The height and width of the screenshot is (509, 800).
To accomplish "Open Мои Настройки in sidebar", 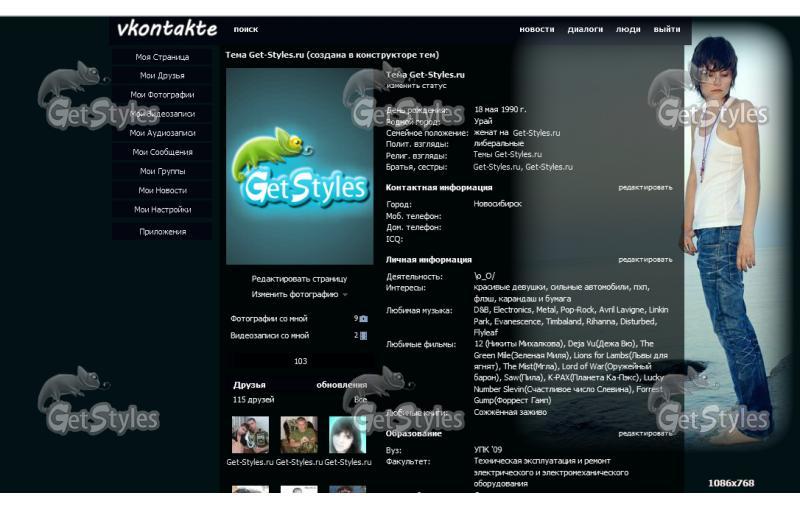I will [x=162, y=209].
